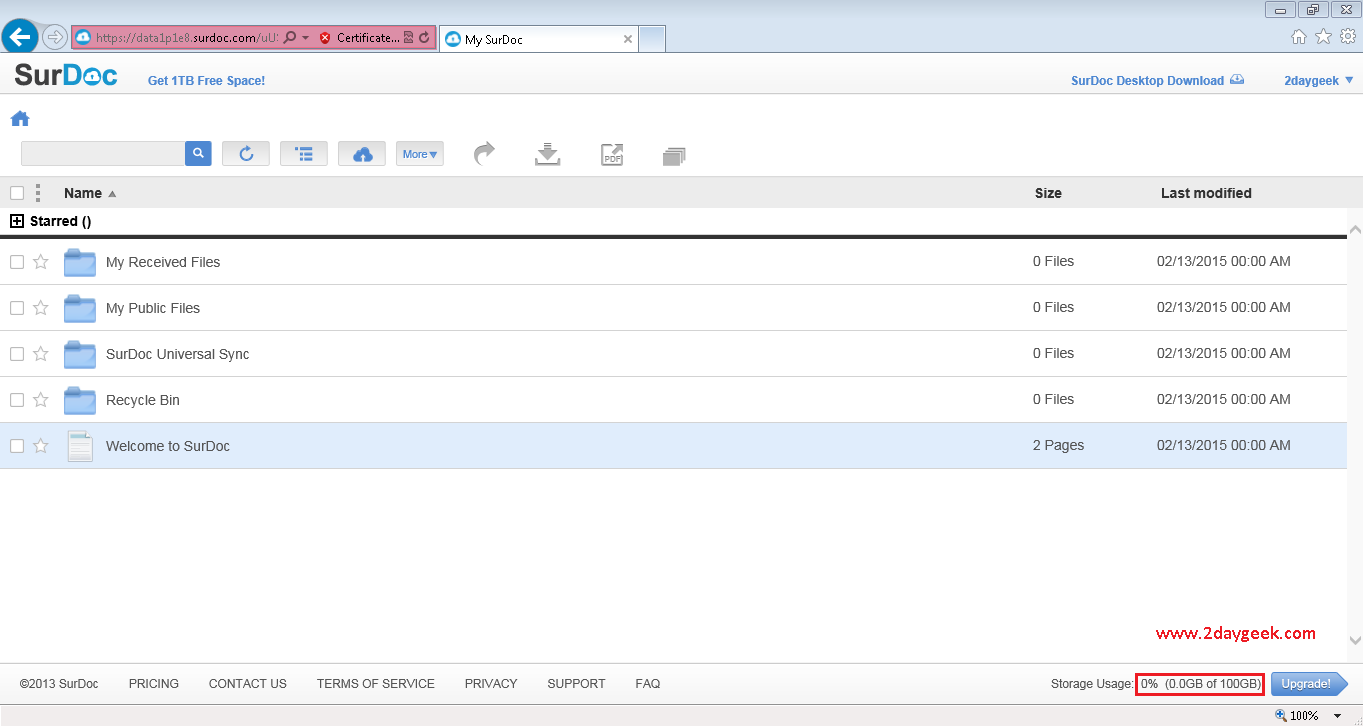Click the Upgrade! button

point(1309,684)
